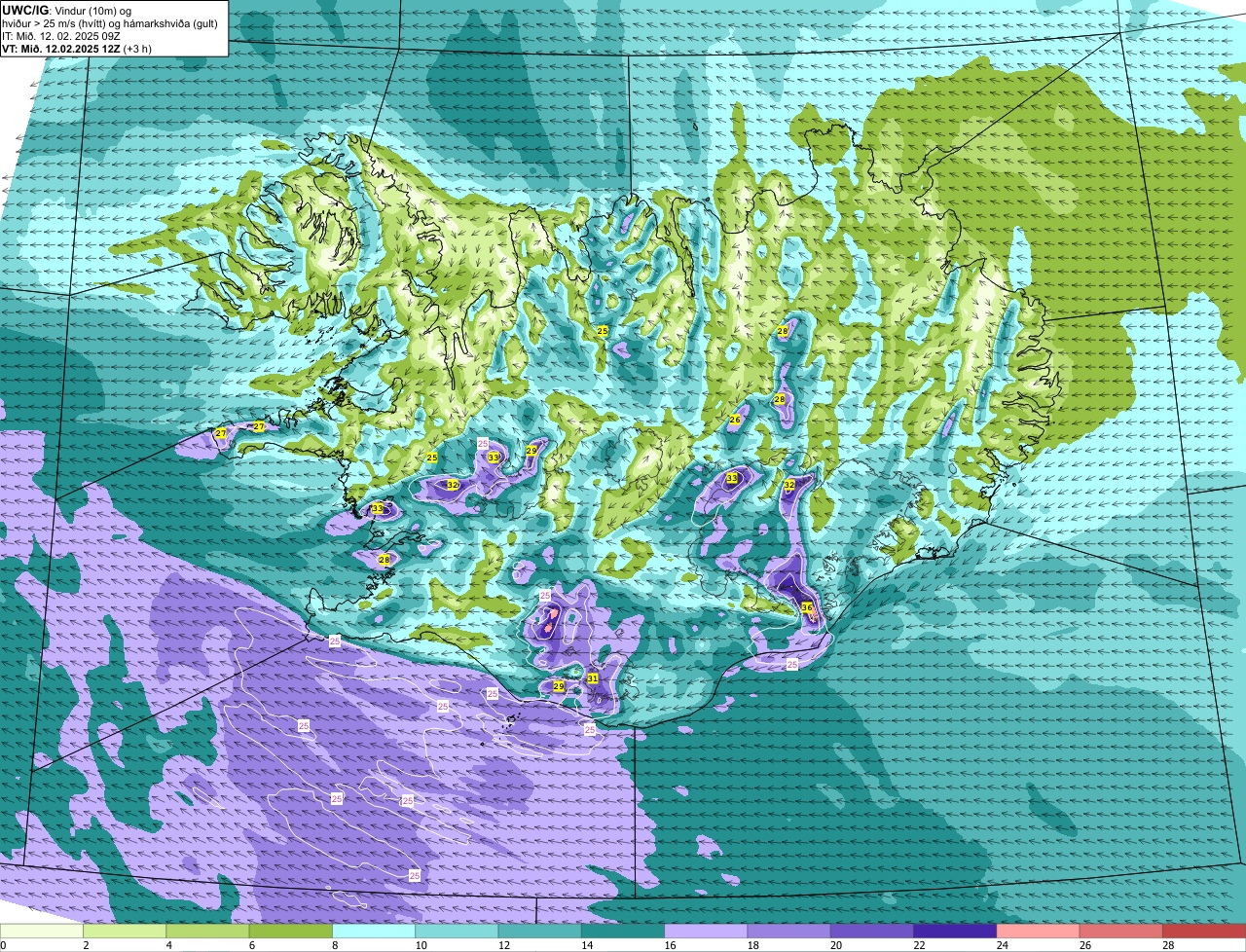1246x952 pixels.
Task: Click the yellow gust label 36
Action: coord(807,607)
